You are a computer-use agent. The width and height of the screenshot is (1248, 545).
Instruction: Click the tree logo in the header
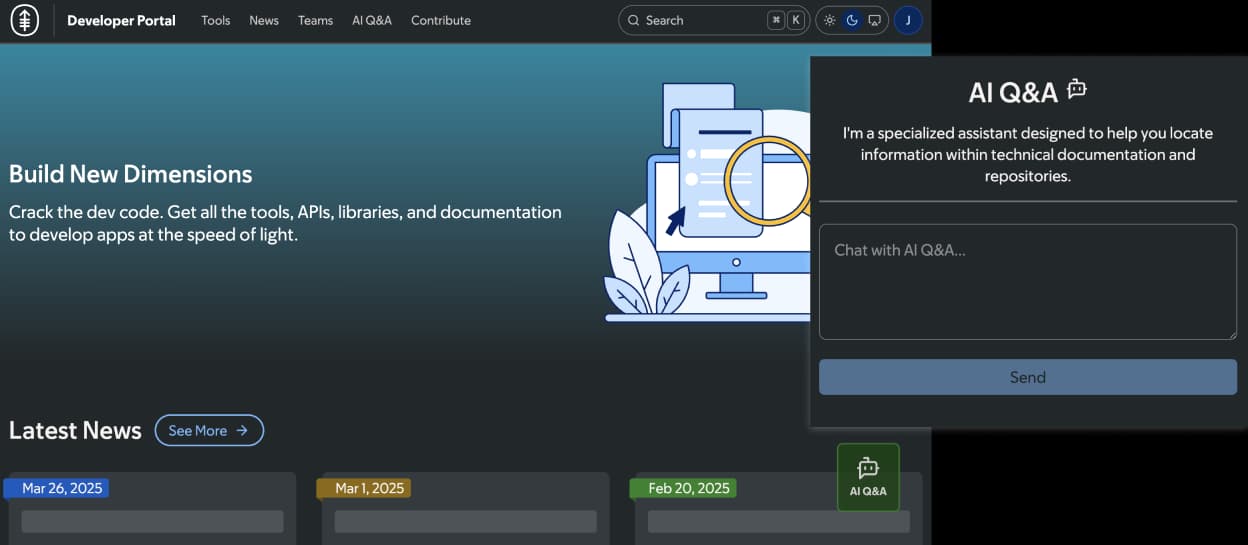[25, 20]
